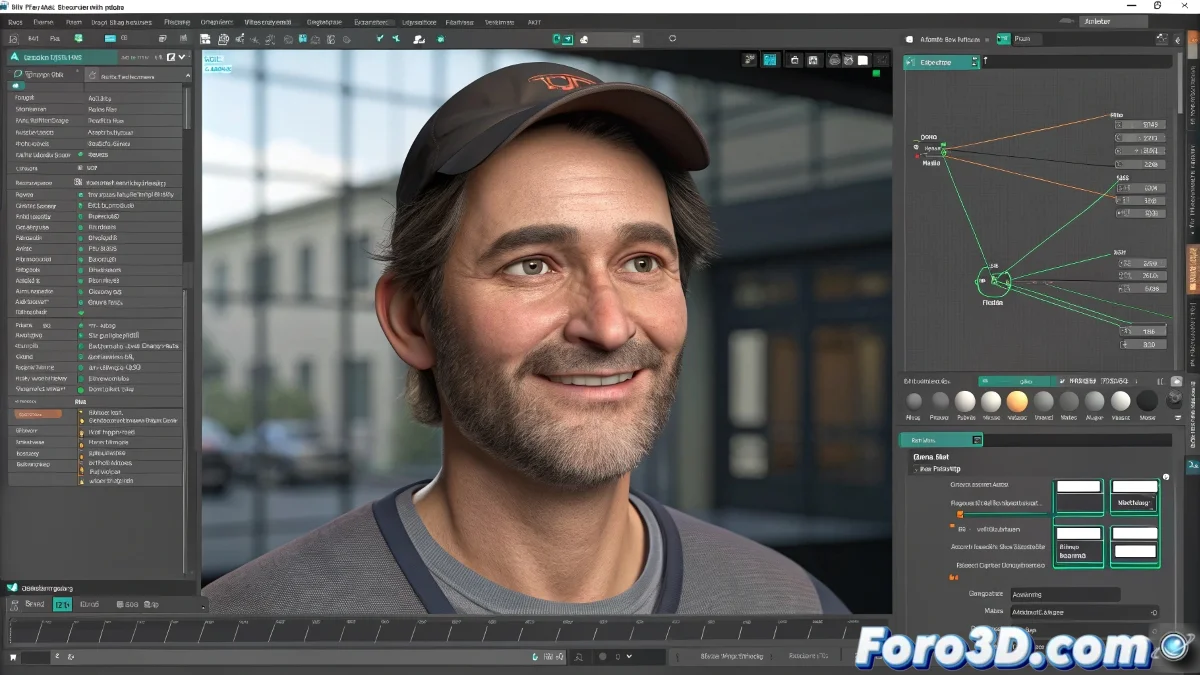The image size is (1200, 675).
Task: Click the white flag icon in the bottom bar
Action: pyautogui.click(x=13, y=657)
